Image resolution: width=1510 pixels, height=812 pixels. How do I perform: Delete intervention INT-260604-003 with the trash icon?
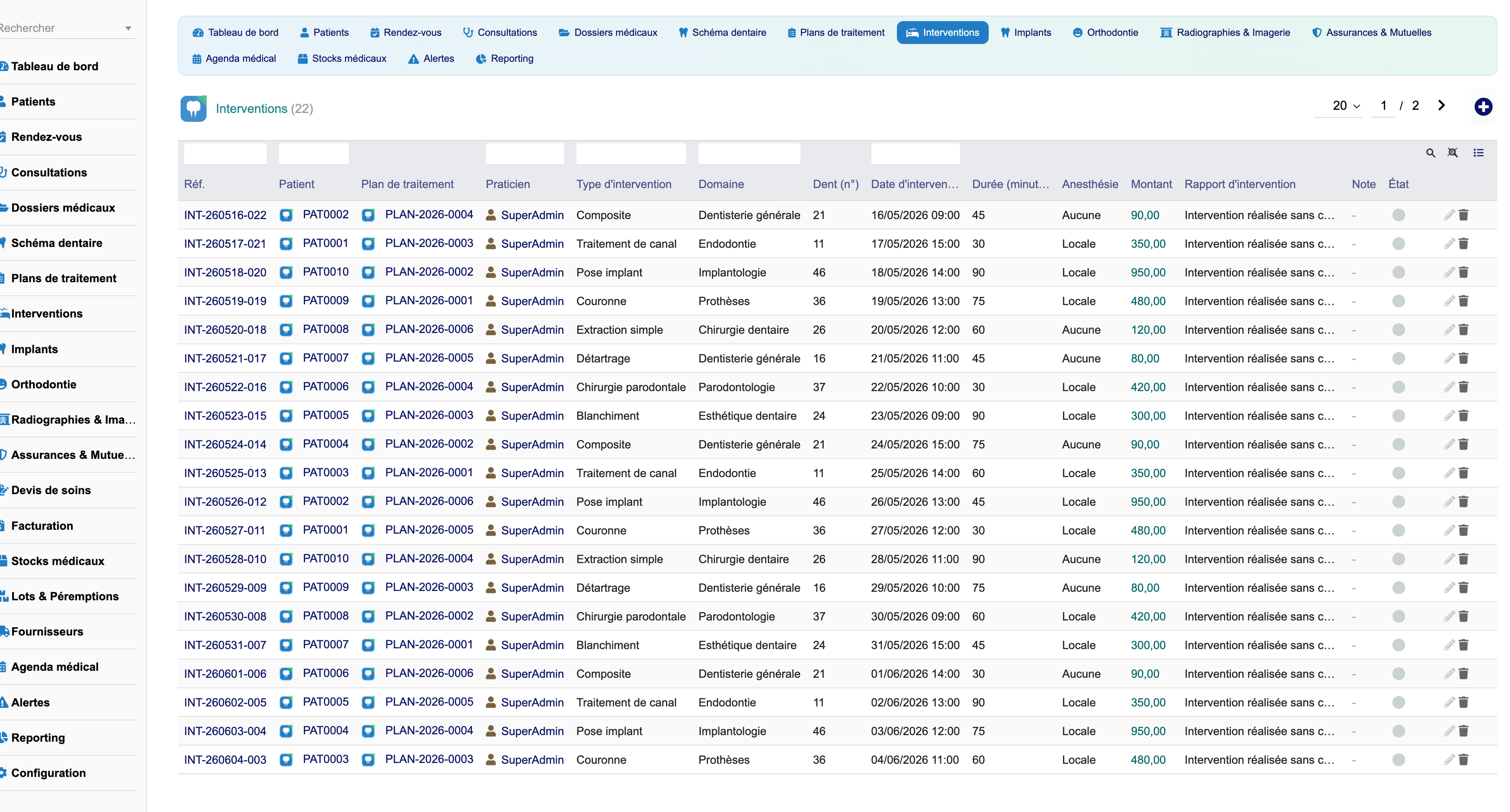1464,760
